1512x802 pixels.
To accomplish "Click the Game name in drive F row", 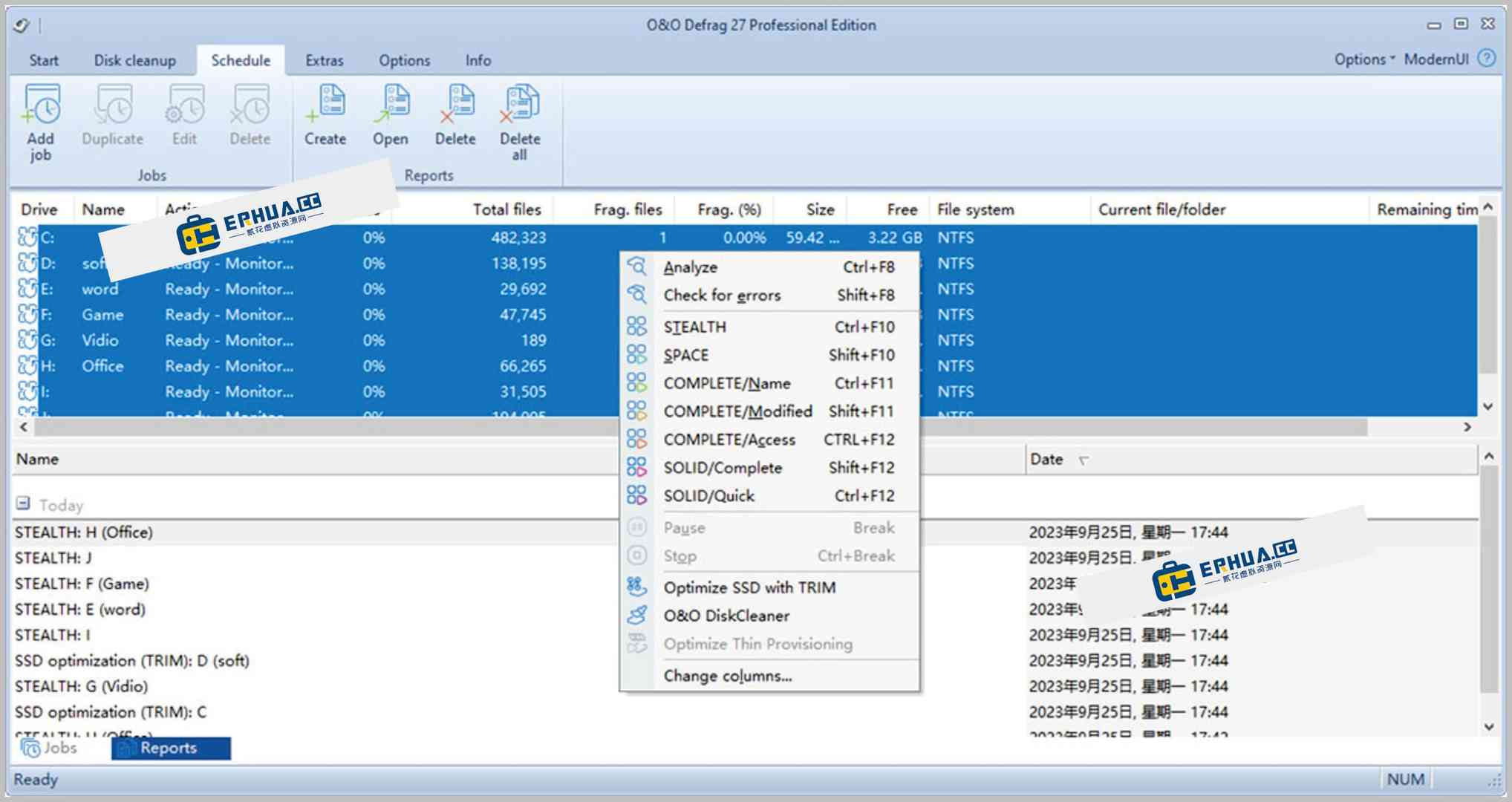I will 102,315.
